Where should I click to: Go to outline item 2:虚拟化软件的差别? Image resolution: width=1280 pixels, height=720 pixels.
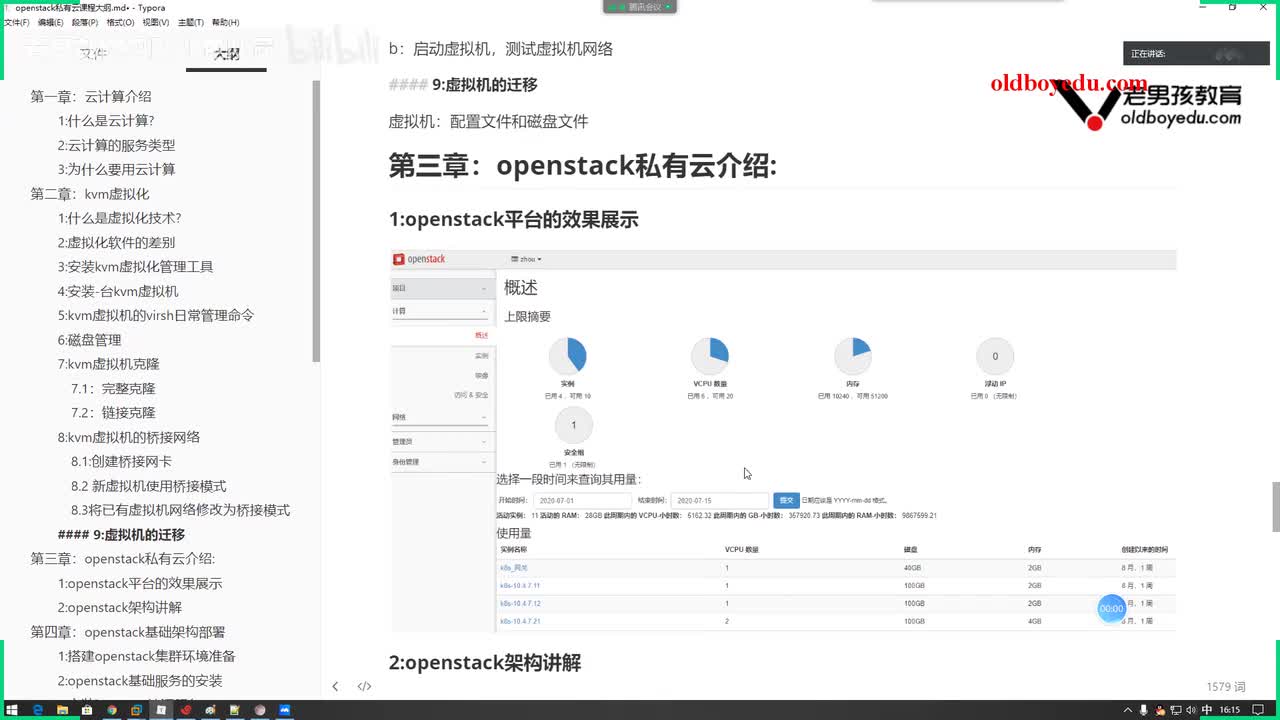tap(116, 242)
